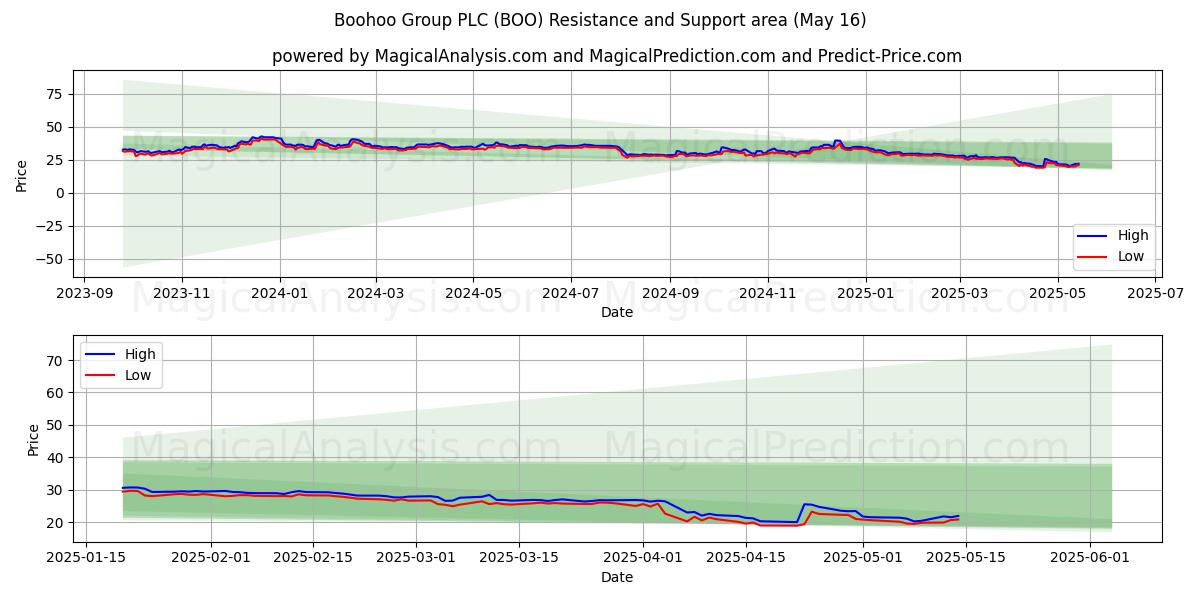Click the '2025-05-01' tick label

tap(863, 558)
